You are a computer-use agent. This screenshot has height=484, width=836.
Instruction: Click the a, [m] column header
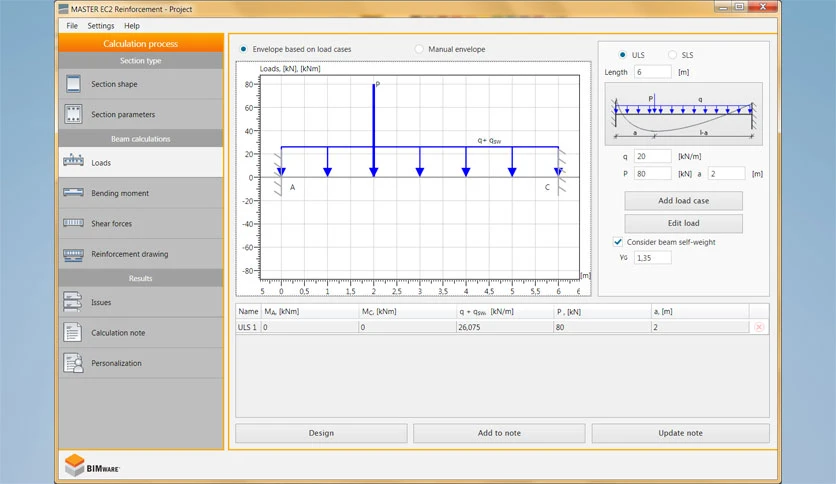pyautogui.click(x=700, y=311)
